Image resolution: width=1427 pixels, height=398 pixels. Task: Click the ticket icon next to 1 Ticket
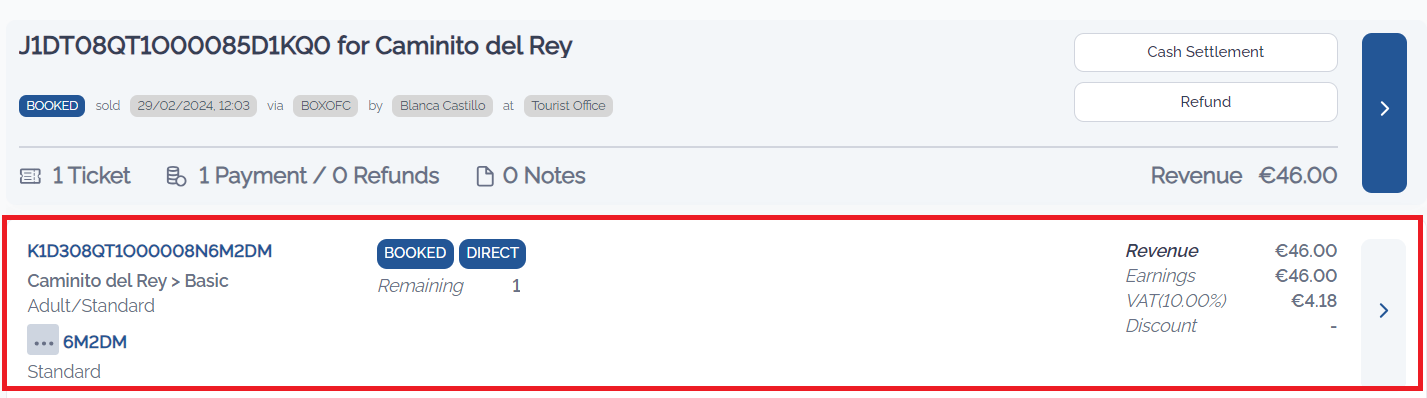[30, 176]
